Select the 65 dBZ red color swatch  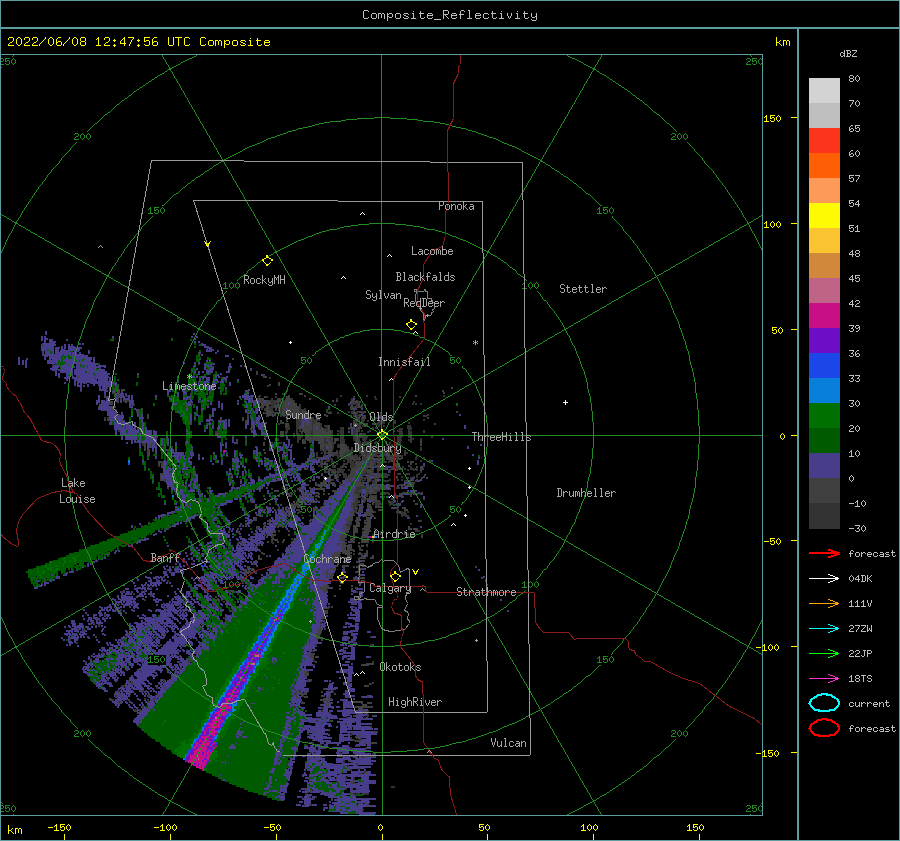pos(824,141)
